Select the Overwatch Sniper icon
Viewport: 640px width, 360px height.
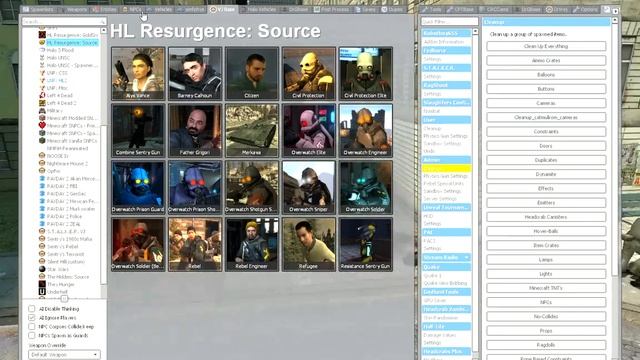(309, 187)
